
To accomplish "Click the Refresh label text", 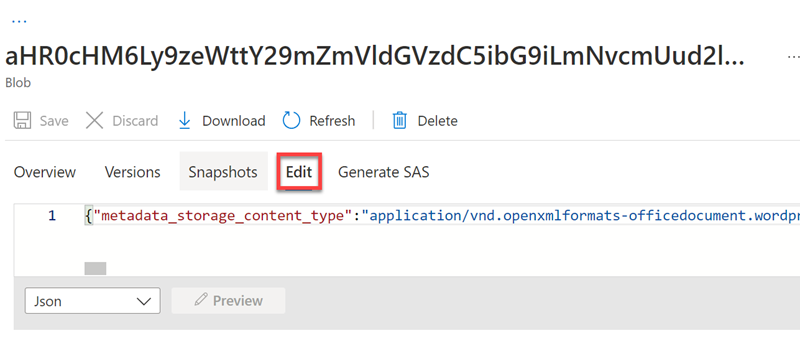I will click(x=332, y=121).
